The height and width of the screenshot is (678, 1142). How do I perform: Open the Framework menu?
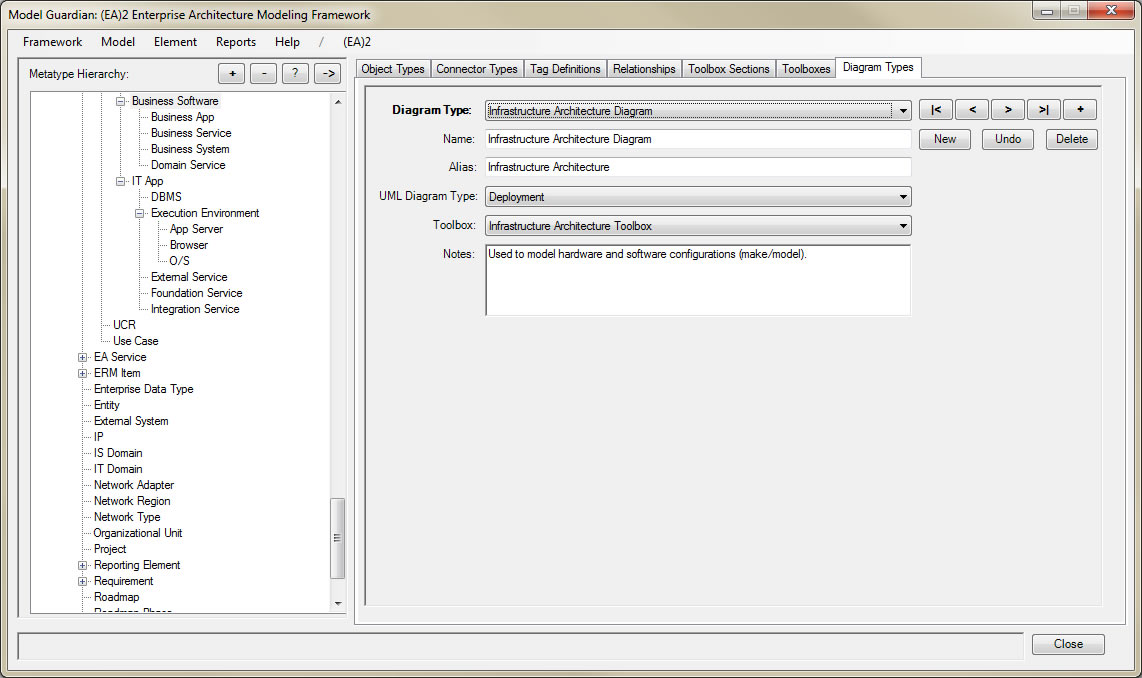pos(52,42)
